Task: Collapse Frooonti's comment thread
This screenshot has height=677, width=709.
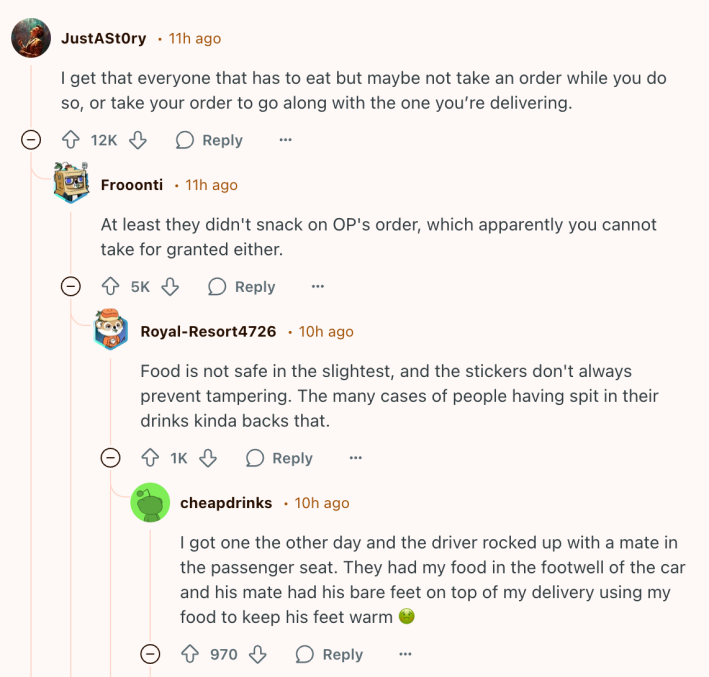Action: point(71,287)
